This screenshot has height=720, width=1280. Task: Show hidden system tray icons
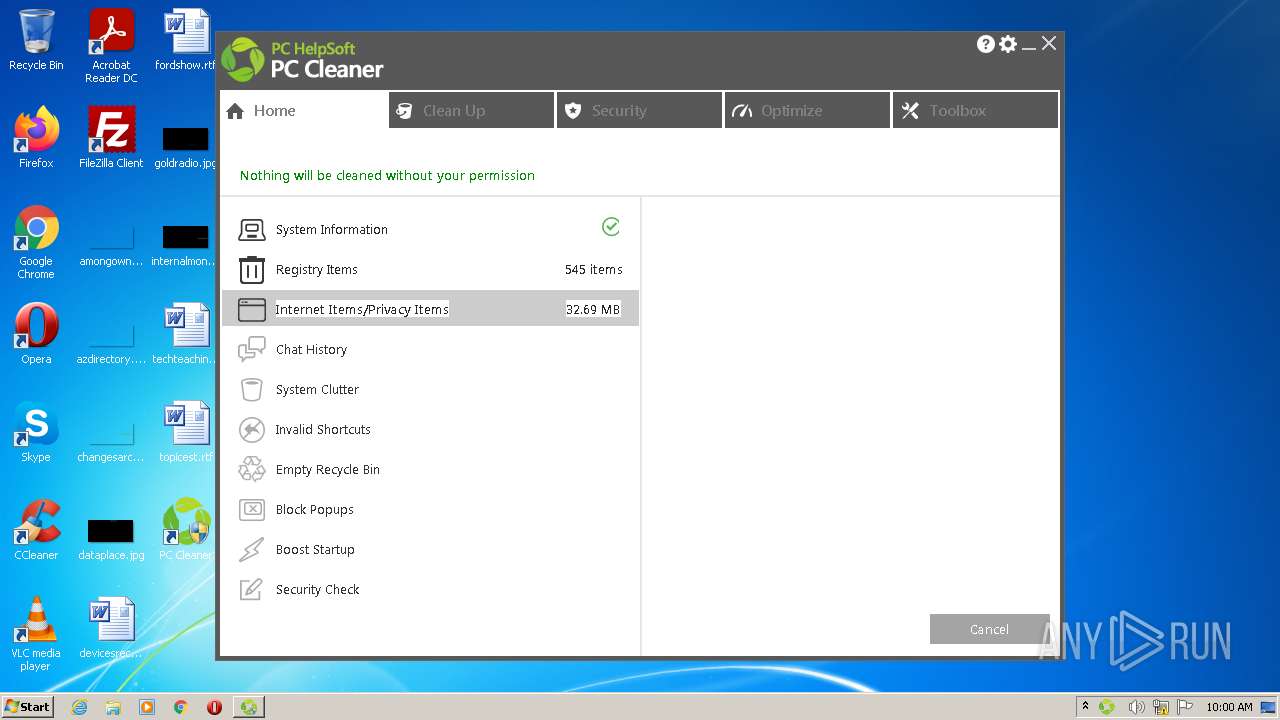tap(1085, 707)
